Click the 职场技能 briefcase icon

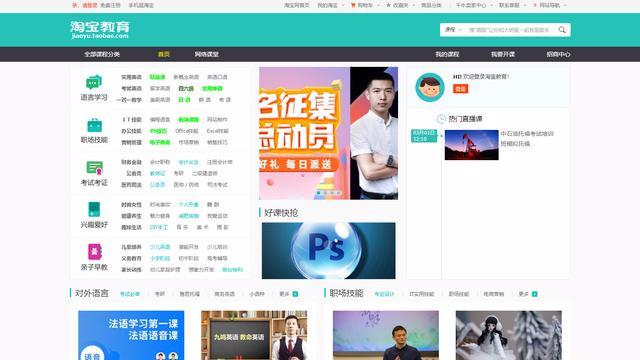tap(94, 125)
